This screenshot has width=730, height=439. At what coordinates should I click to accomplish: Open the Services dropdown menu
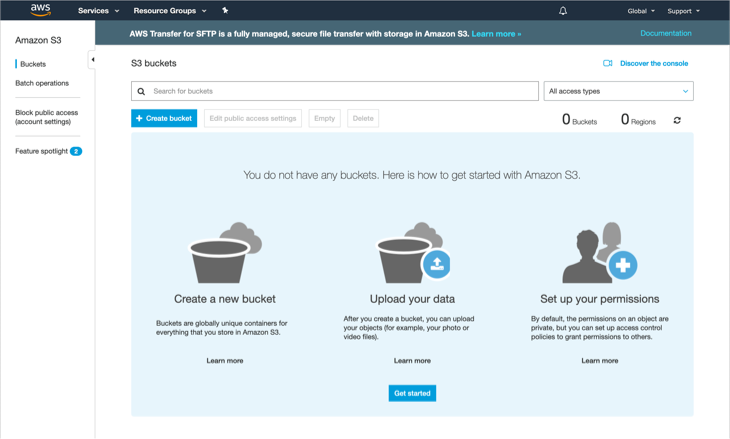[x=98, y=11]
